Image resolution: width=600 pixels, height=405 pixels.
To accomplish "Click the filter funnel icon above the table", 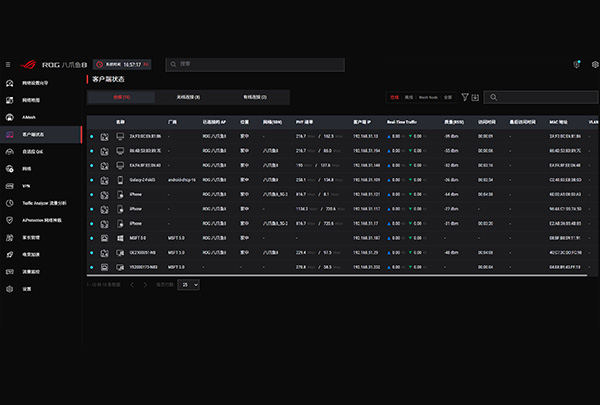I will (465, 97).
